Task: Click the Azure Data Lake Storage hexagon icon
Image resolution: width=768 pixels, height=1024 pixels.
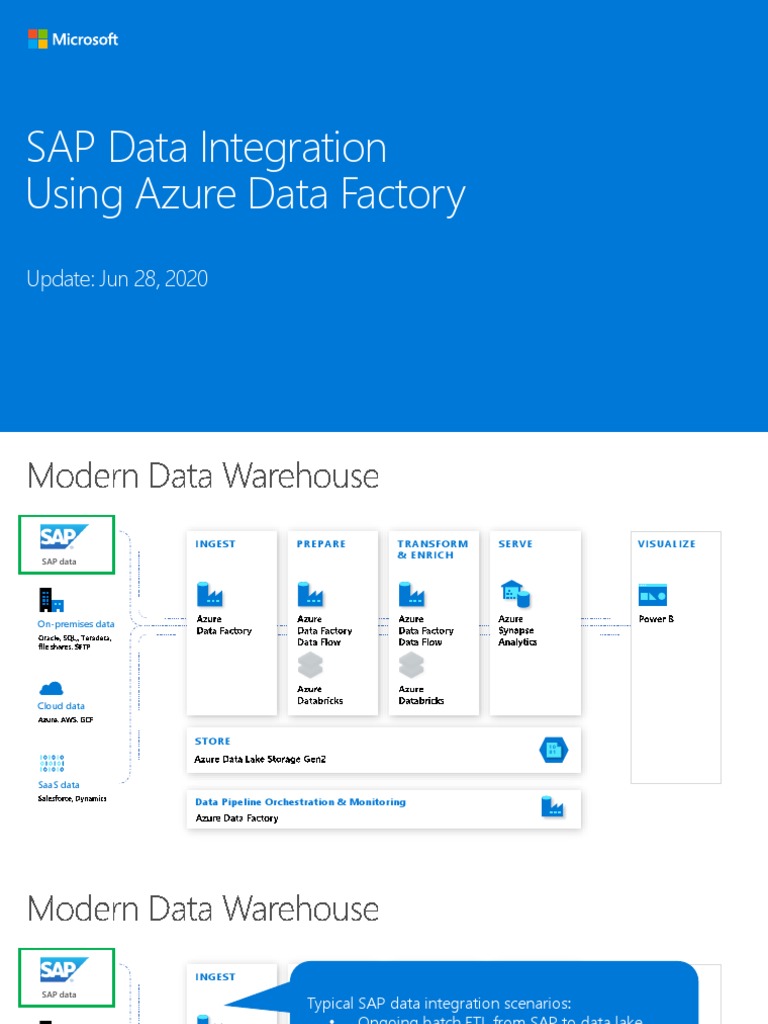Action: tap(552, 749)
